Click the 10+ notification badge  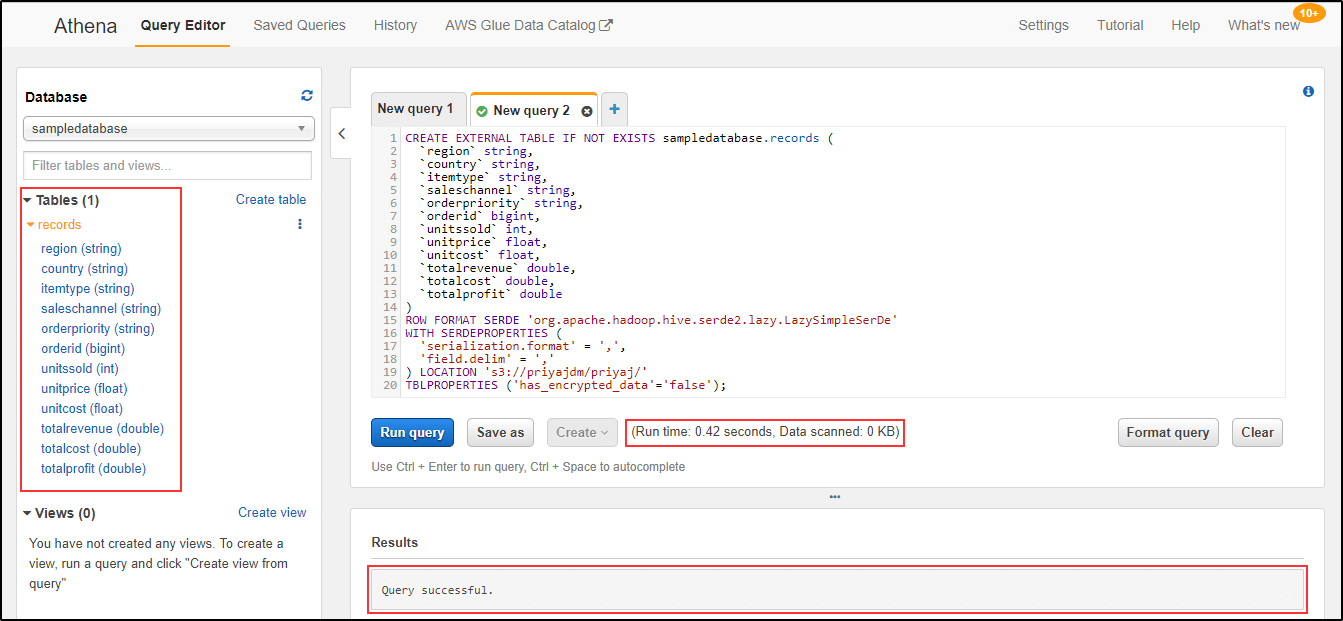1309,13
